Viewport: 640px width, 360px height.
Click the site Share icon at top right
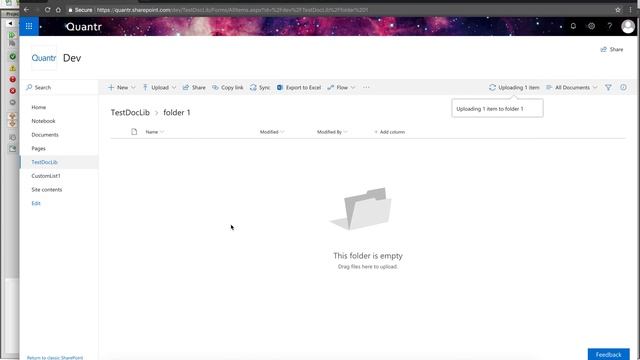tap(603, 49)
